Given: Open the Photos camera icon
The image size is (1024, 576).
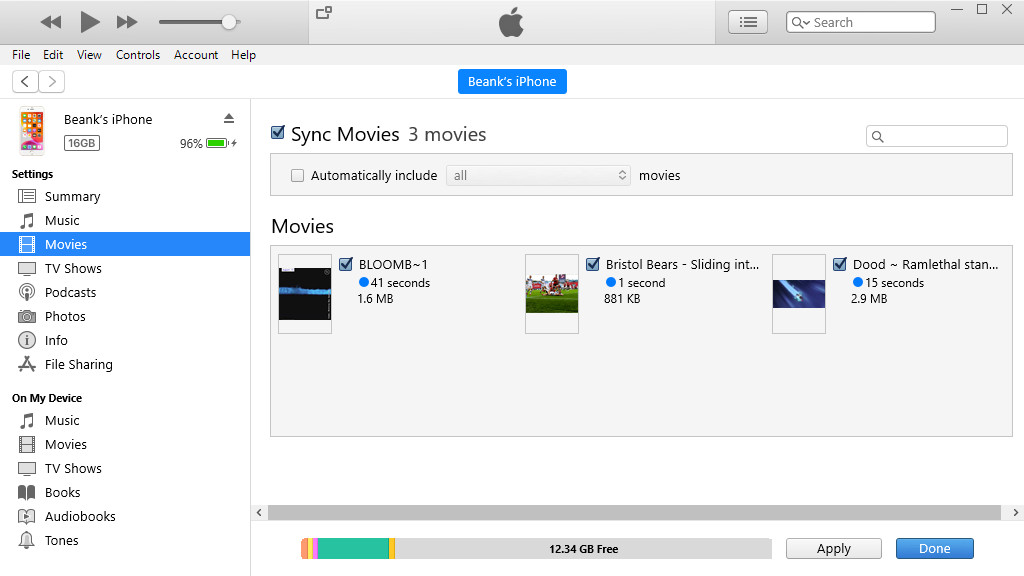Looking at the screenshot, I should point(27,316).
